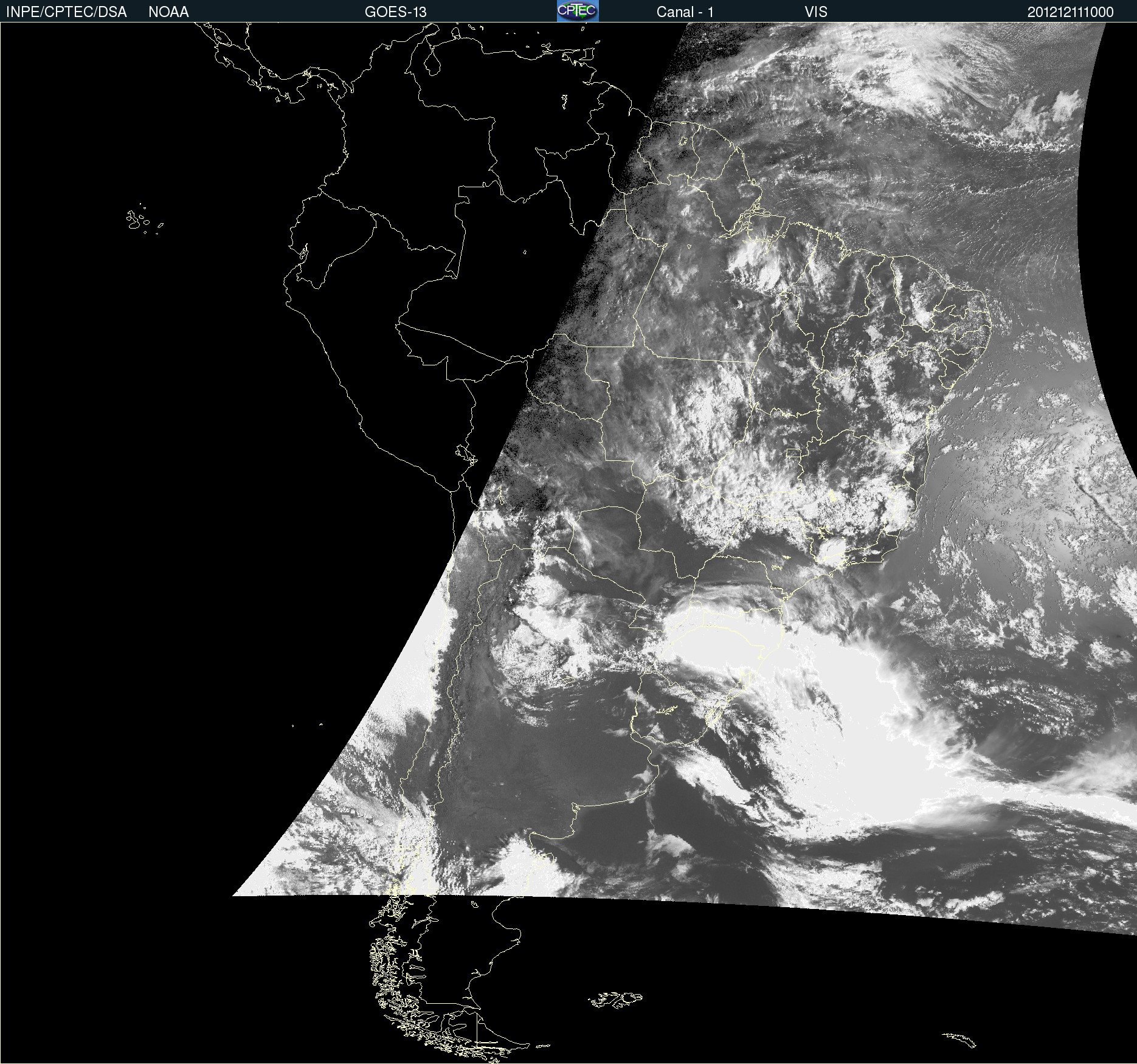Click the INPE/CPTEC/DSA header label
This screenshot has width=1137, height=1064.
click(x=66, y=12)
